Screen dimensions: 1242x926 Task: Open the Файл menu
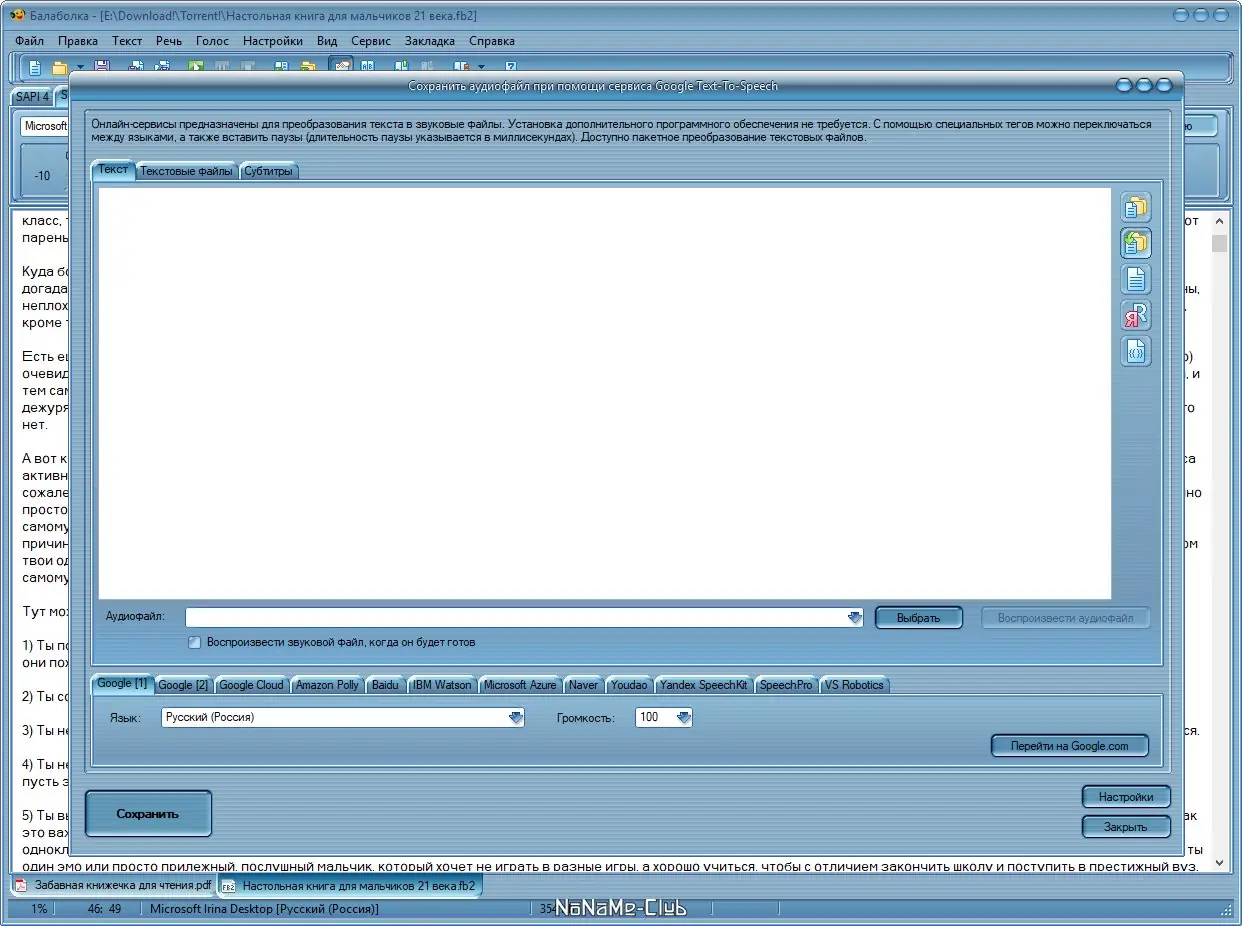coord(30,41)
